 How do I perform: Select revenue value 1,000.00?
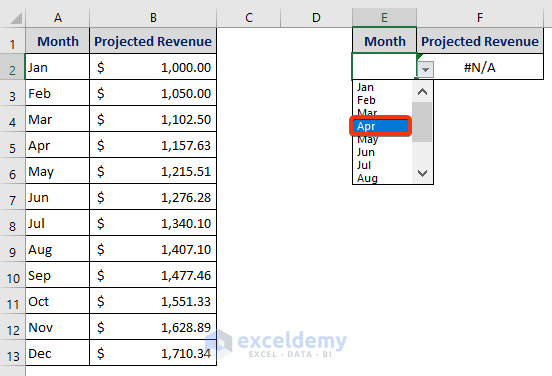(x=153, y=67)
